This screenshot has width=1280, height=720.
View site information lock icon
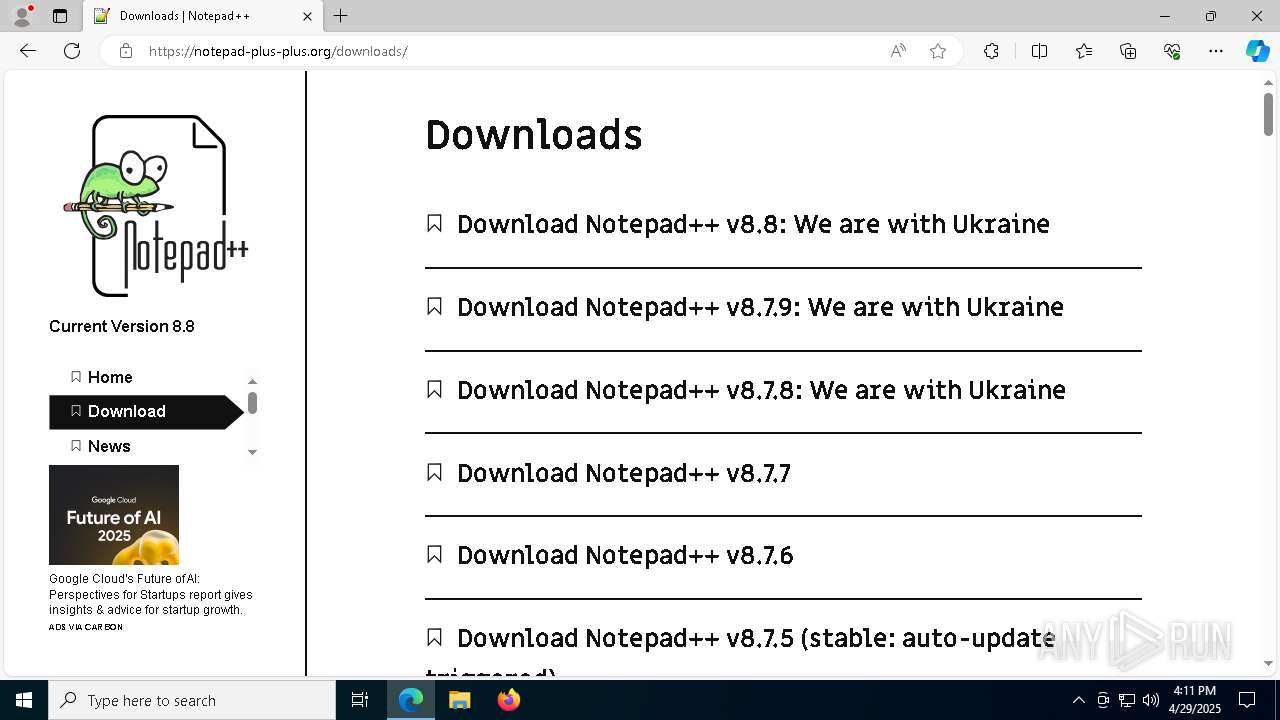tap(126, 51)
